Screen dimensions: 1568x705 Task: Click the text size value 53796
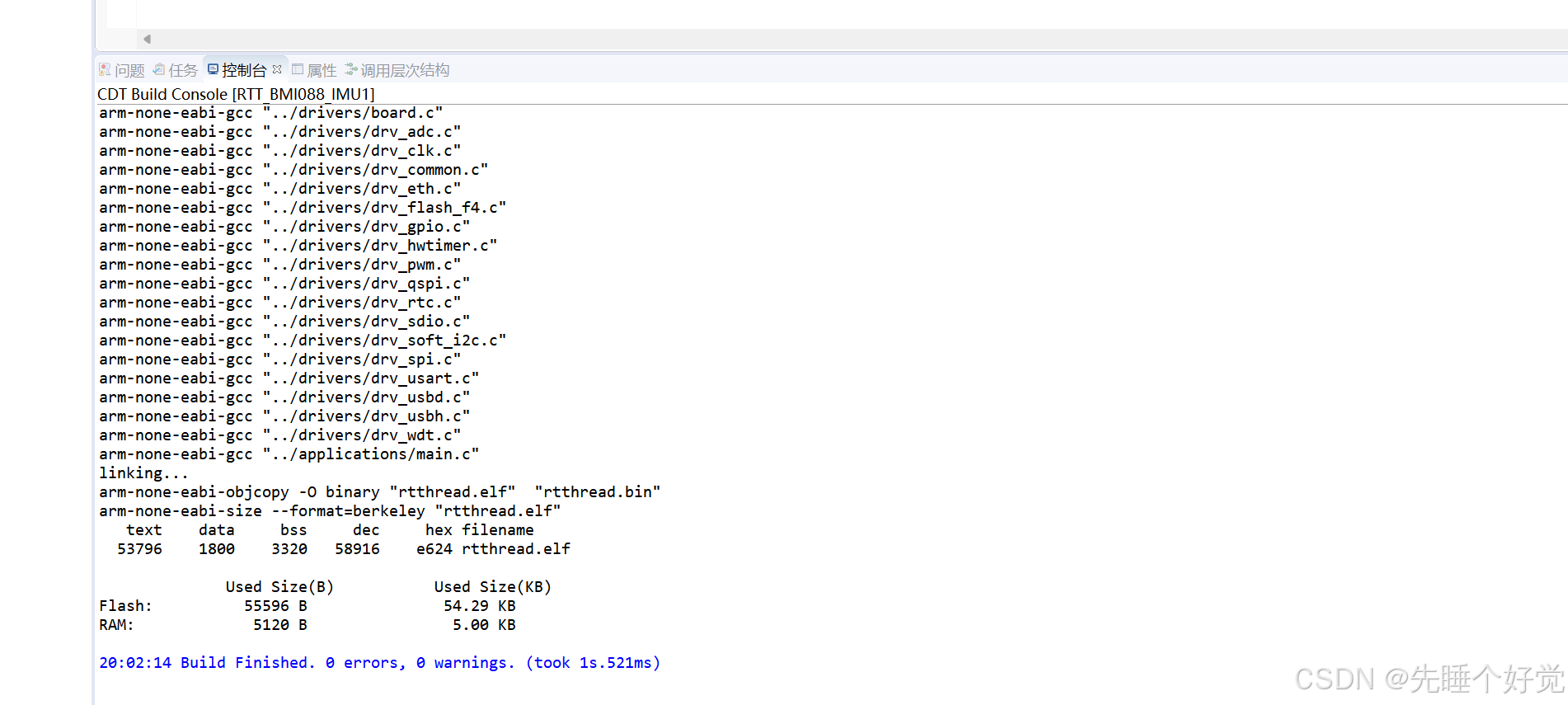click(139, 549)
